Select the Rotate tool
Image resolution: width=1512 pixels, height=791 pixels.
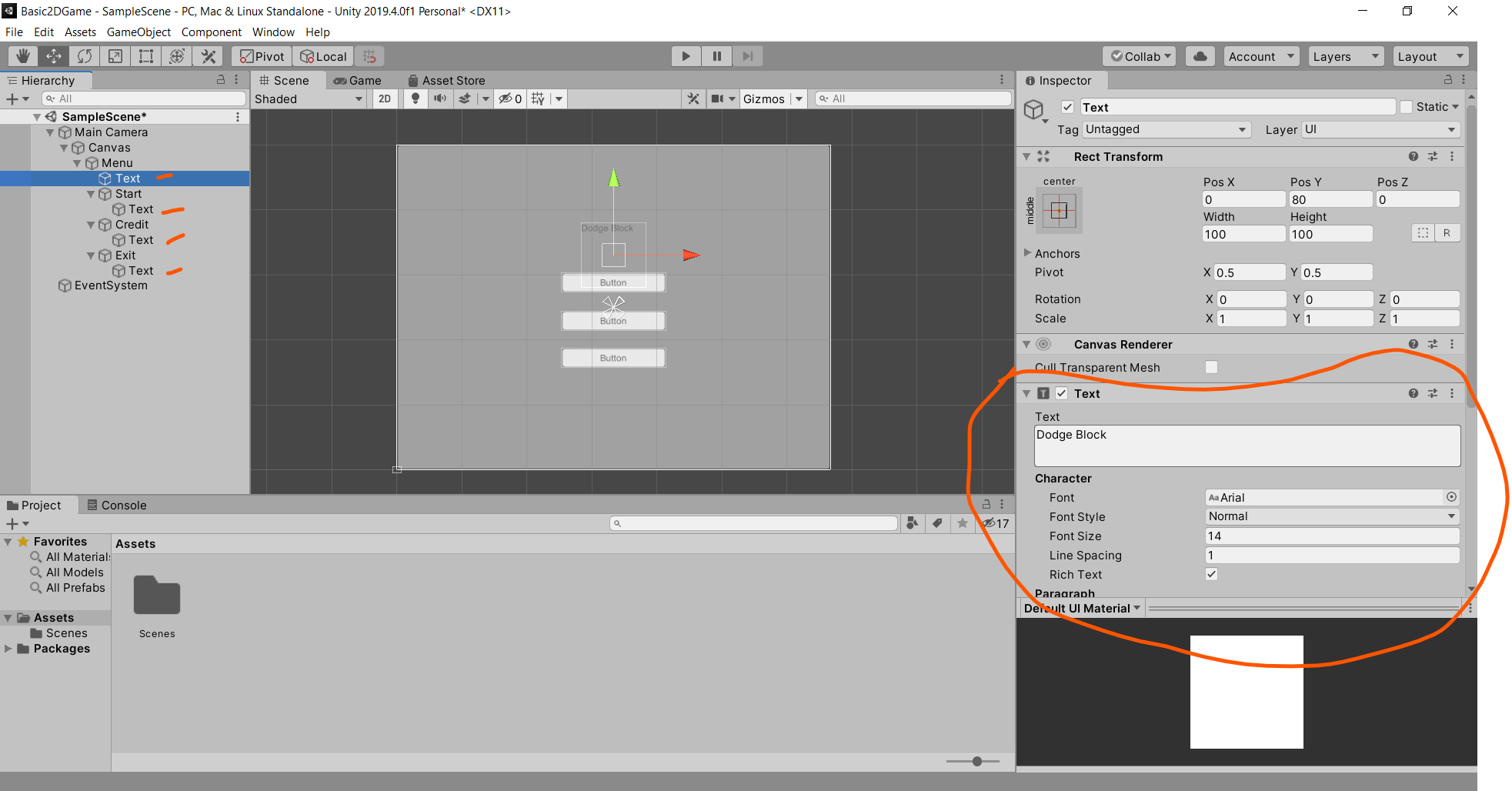click(x=85, y=56)
